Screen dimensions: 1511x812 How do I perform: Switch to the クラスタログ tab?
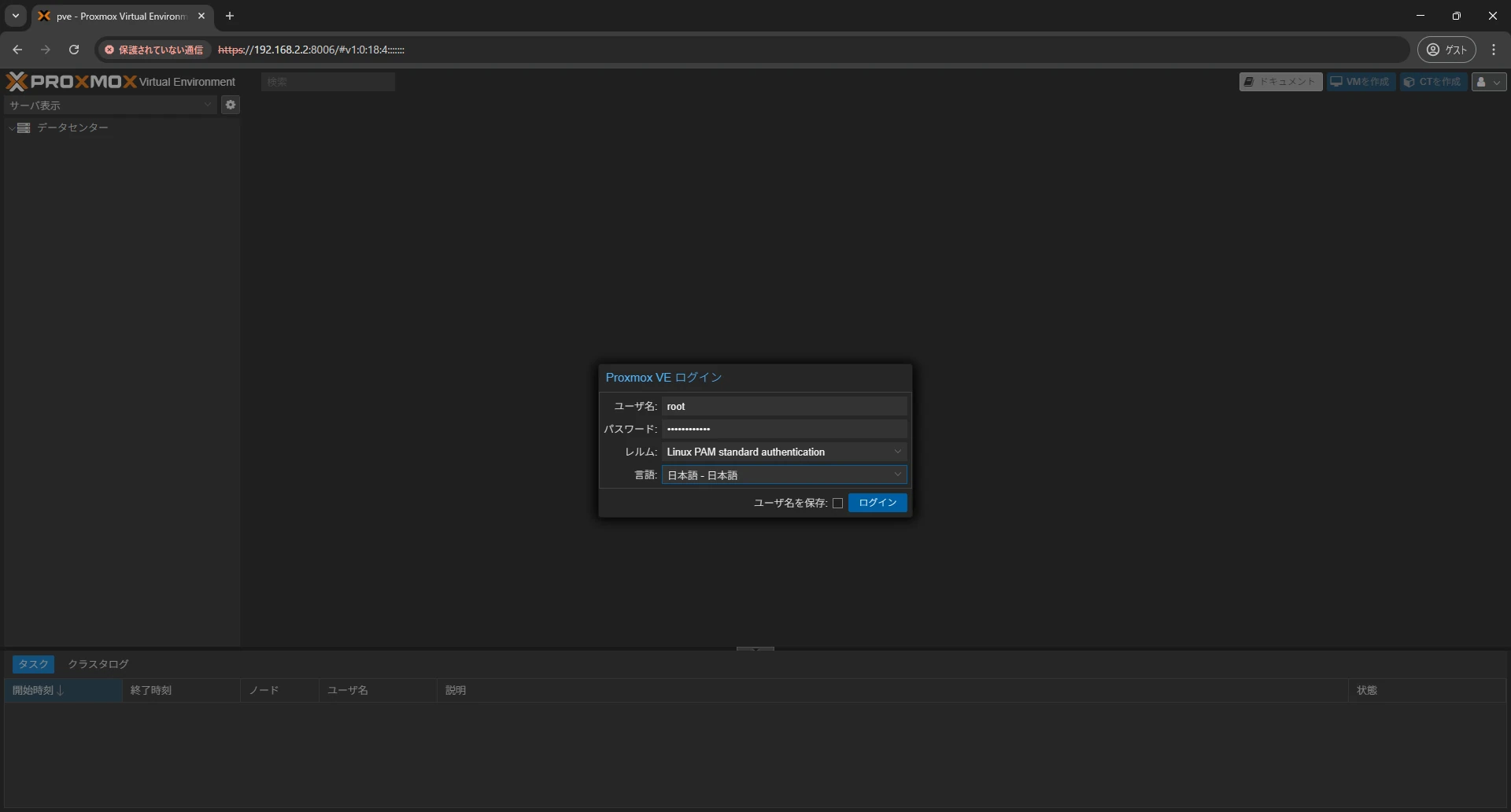[x=98, y=664]
